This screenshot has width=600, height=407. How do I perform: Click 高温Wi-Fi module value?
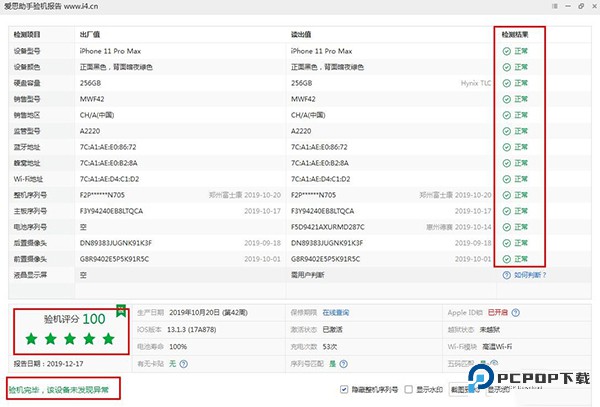(x=497, y=347)
